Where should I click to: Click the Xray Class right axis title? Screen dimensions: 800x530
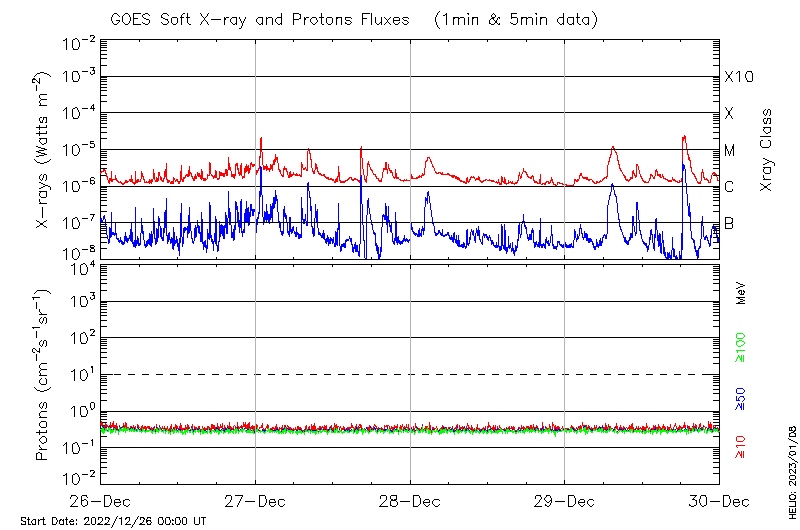point(767,150)
